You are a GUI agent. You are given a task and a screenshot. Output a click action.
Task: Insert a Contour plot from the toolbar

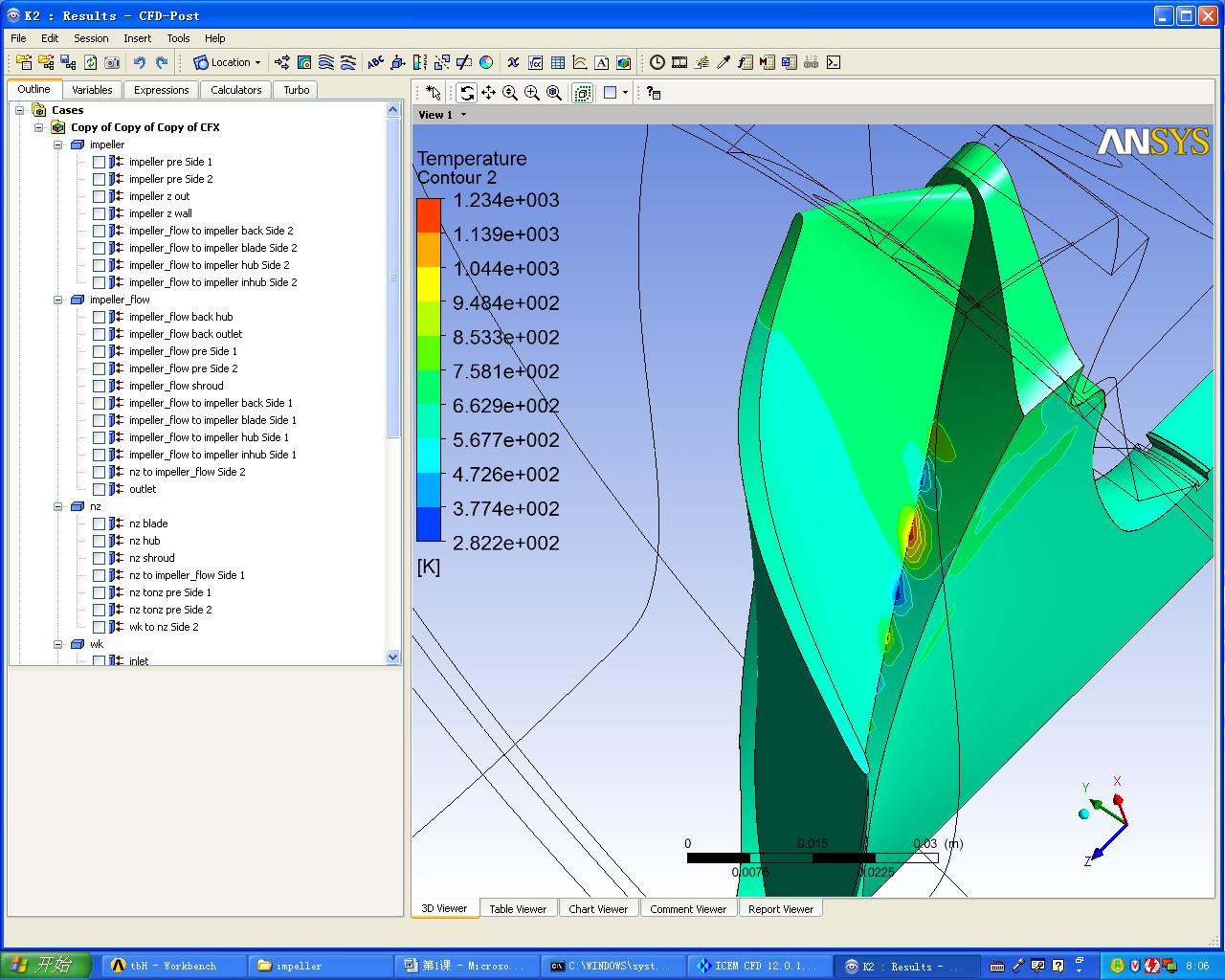point(304,62)
